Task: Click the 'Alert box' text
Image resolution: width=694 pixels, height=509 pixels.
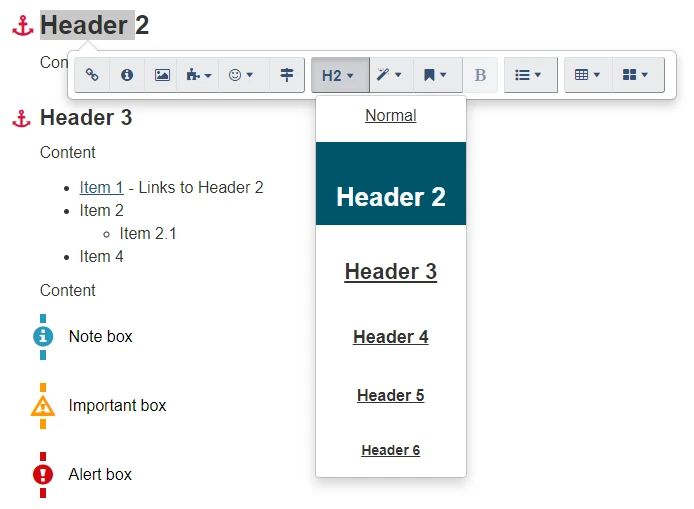Action: pyautogui.click(x=100, y=474)
